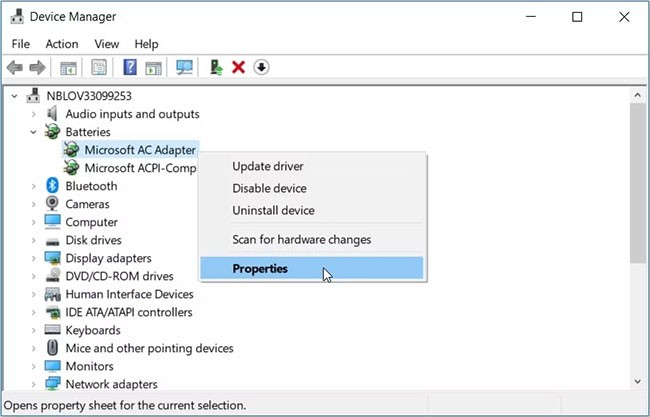Select the Microsoft AC Adapter device

point(140,150)
